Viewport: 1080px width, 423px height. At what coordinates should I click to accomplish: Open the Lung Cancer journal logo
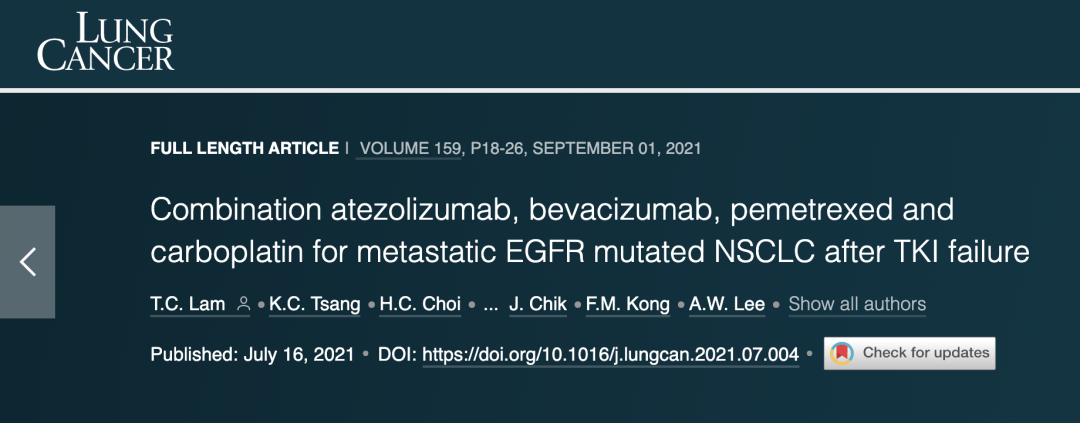(x=105, y=41)
